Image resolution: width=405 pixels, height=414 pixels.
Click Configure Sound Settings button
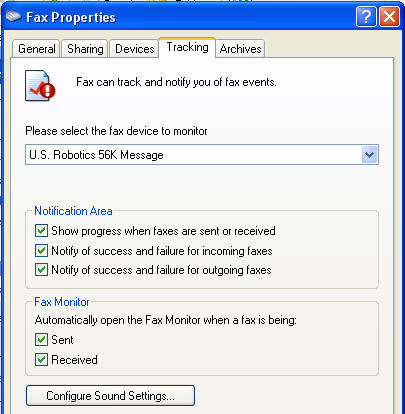pyautogui.click(x=110, y=396)
